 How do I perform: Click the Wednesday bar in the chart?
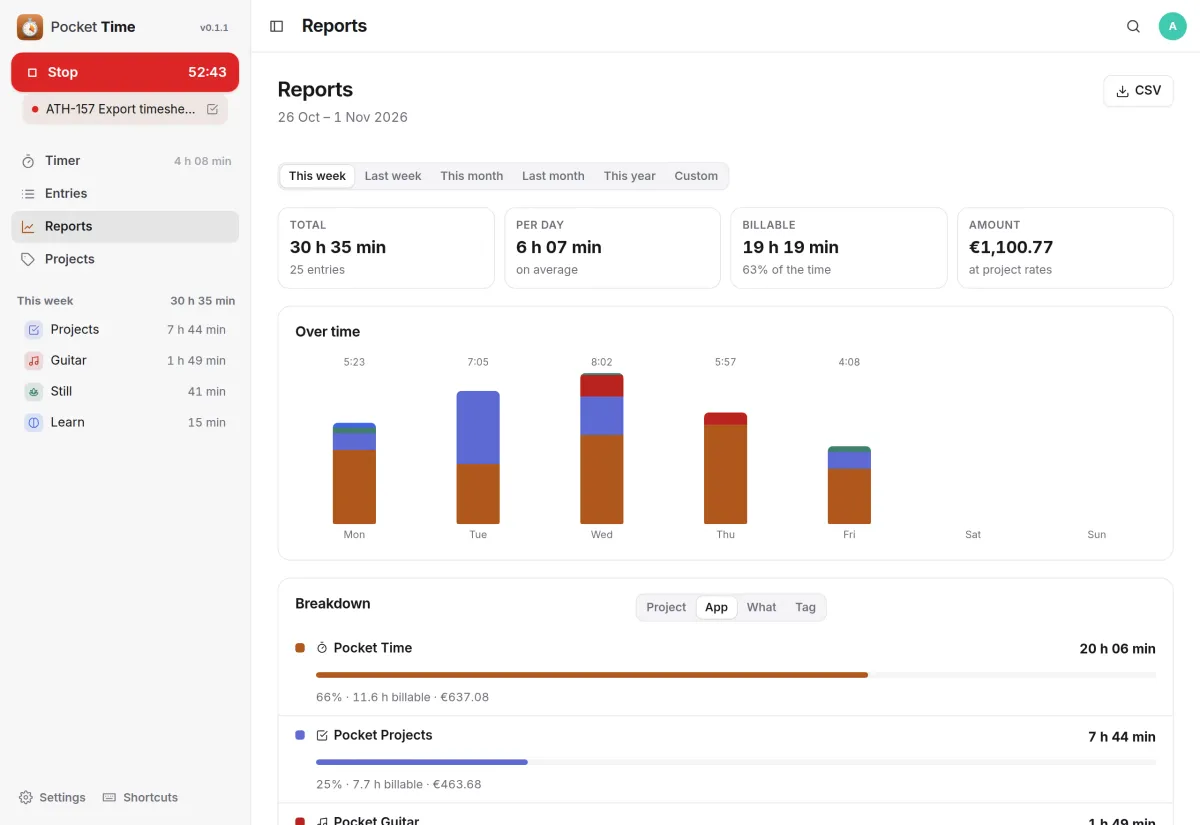point(602,449)
